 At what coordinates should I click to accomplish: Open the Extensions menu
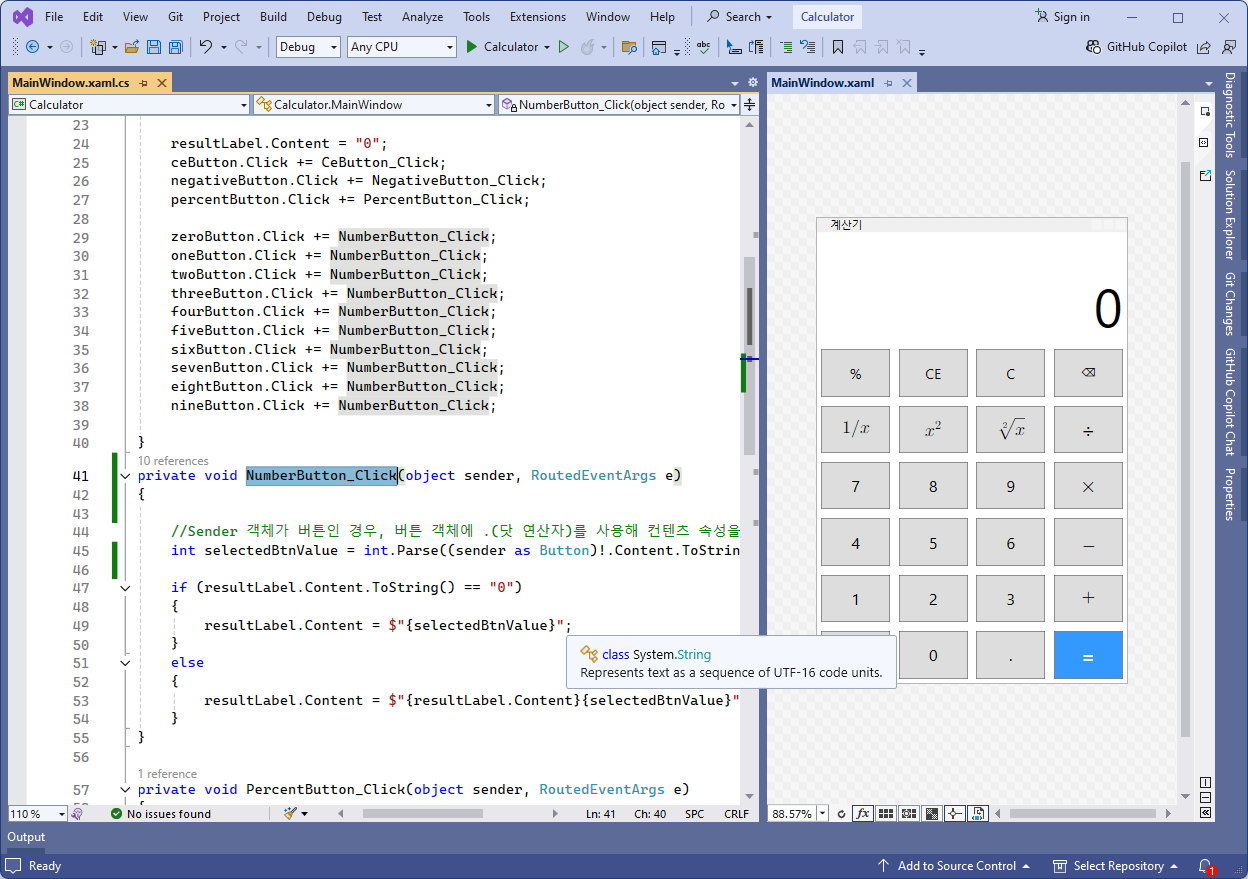537,17
